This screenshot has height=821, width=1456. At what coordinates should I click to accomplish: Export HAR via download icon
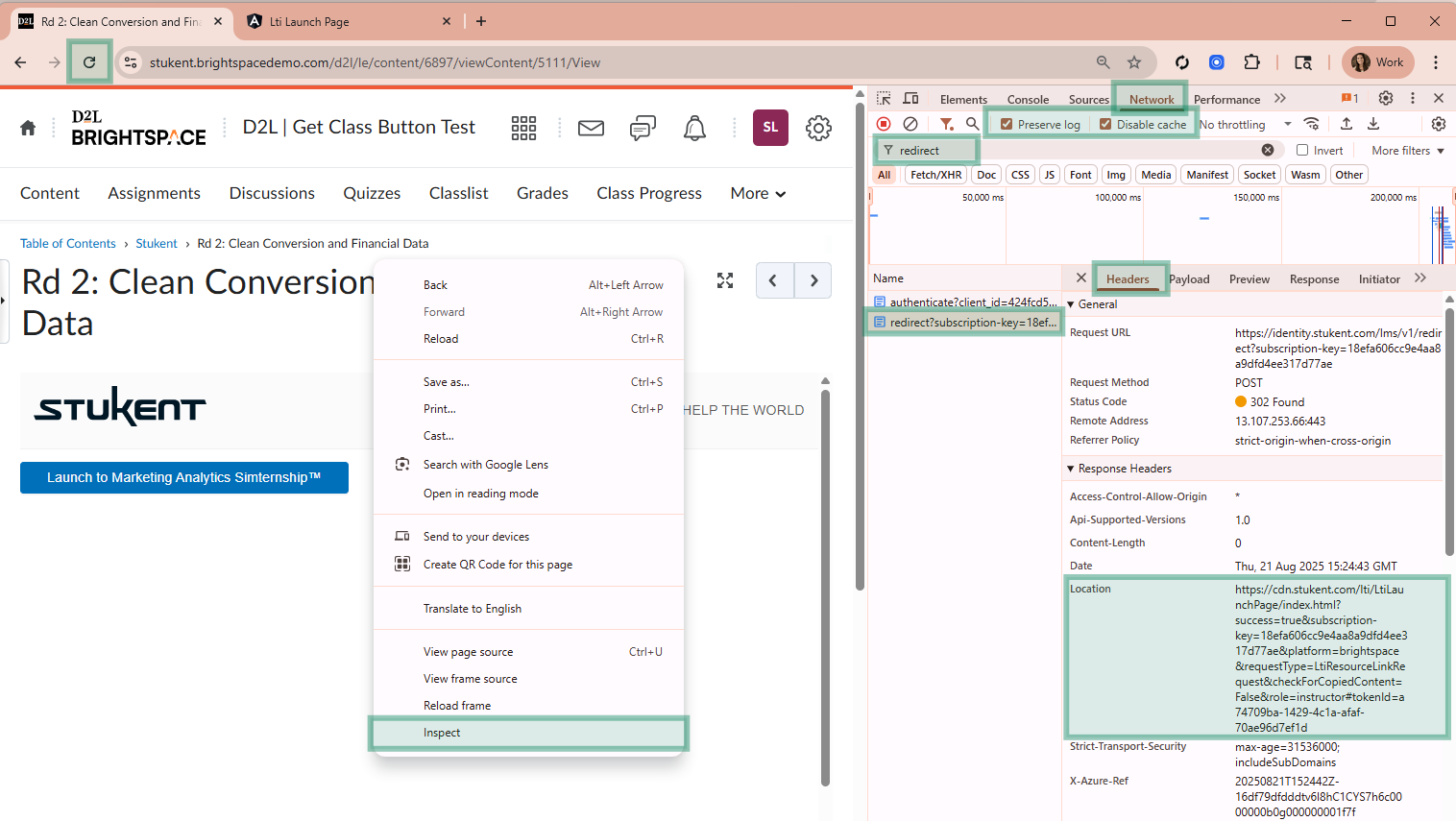[x=1373, y=124]
